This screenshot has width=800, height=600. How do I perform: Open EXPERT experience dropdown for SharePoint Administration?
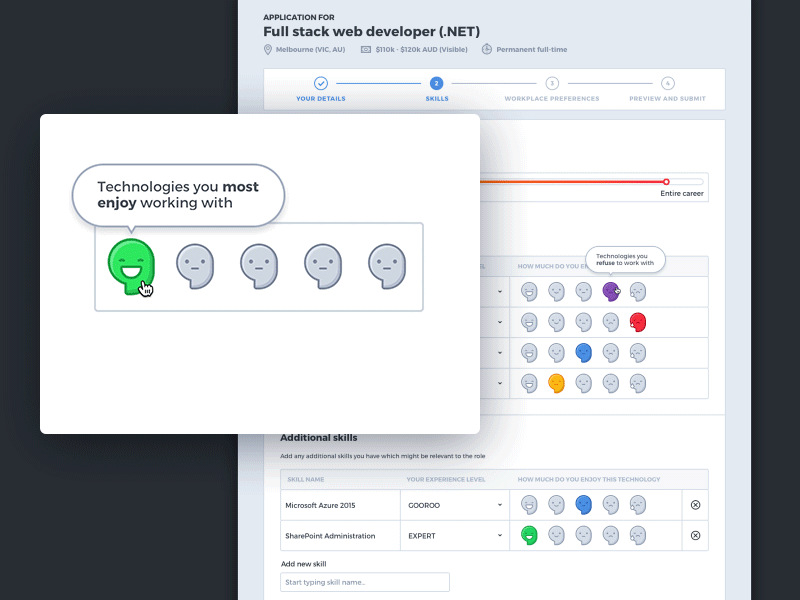pos(455,536)
